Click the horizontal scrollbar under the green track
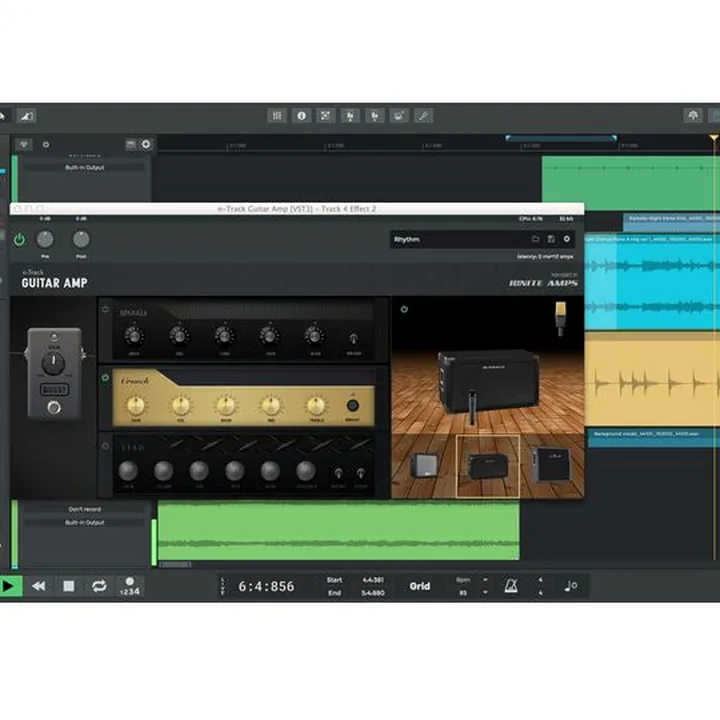The image size is (720, 720). coord(176,564)
